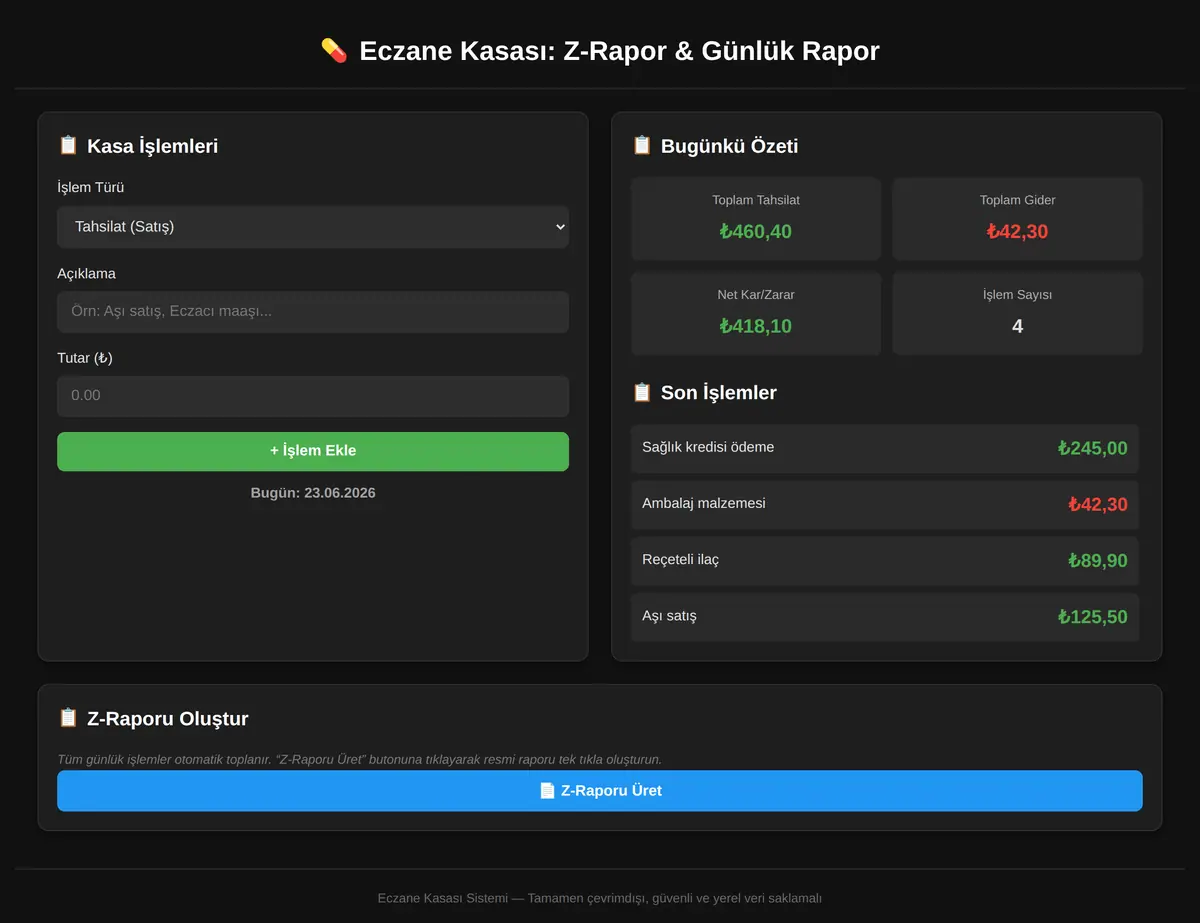Click the Net Kar/Zarar summary card
Screen dimensions: 1200x923
[x=756, y=313]
